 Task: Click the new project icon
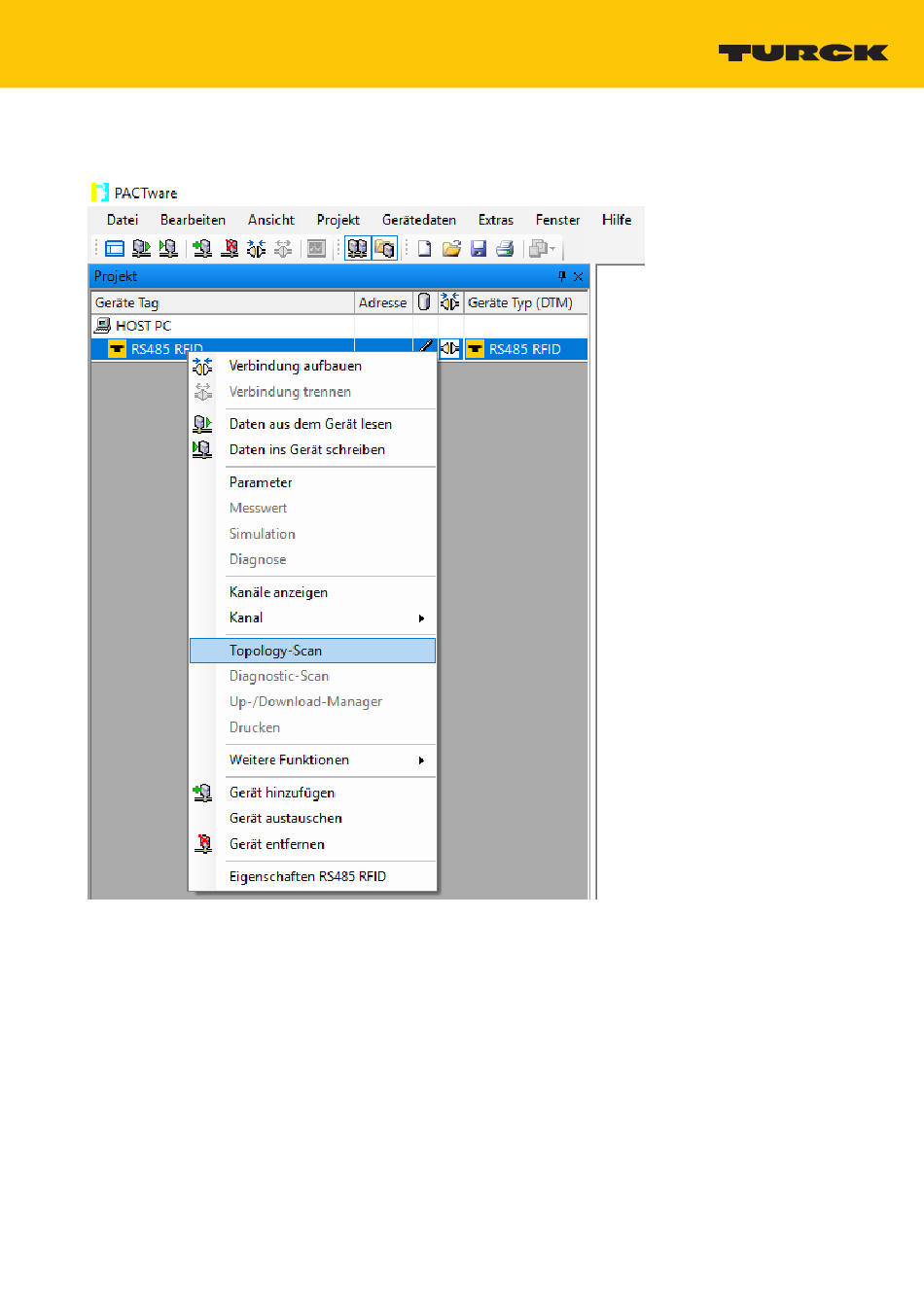pos(424,249)
